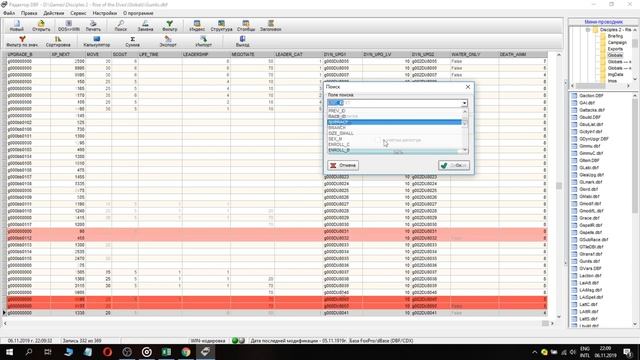This screenshot has height=360, width=640.
Task: Select ENROLL_B in the dropdown list
Action: pyautogui.click(x=394, y=150)
